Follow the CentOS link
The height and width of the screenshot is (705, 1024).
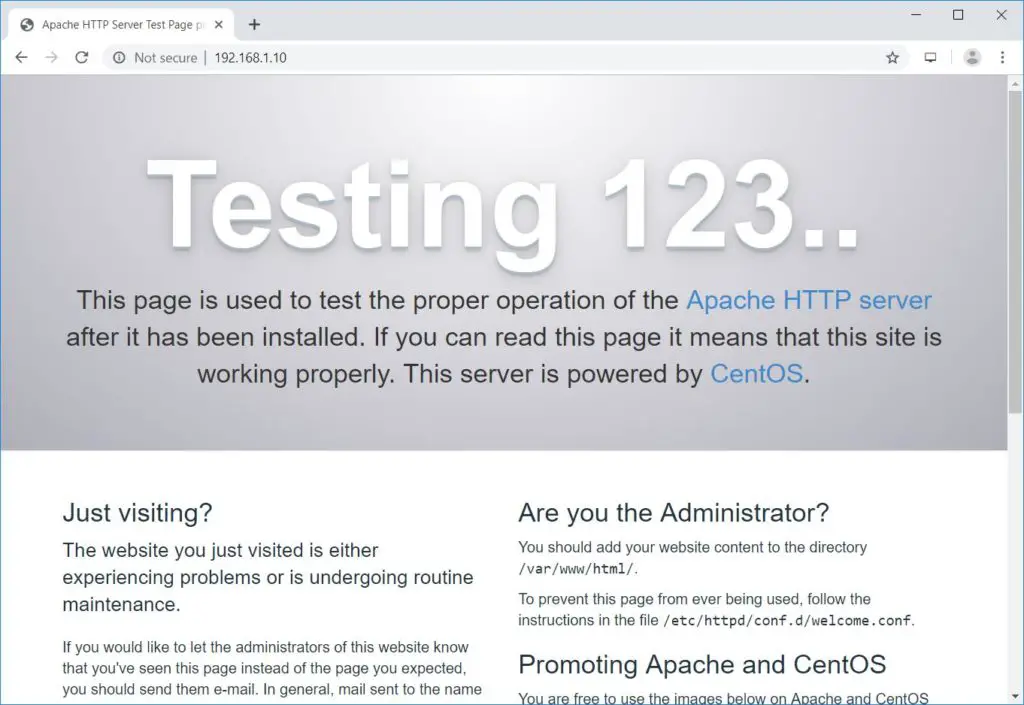point(756,374)
